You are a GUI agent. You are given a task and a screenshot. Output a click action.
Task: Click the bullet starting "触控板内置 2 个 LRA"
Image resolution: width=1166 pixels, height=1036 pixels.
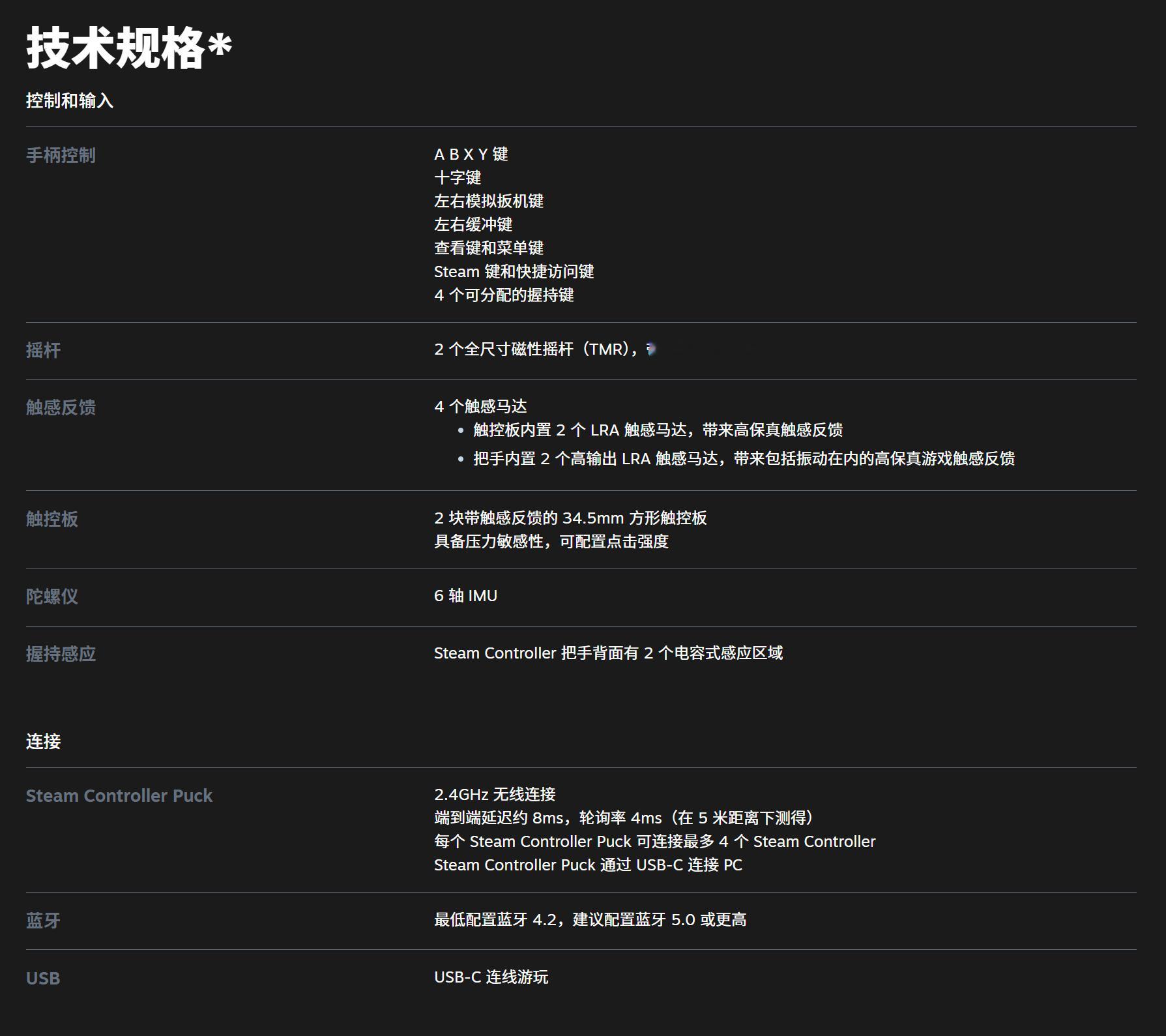[x=658, y=430]
